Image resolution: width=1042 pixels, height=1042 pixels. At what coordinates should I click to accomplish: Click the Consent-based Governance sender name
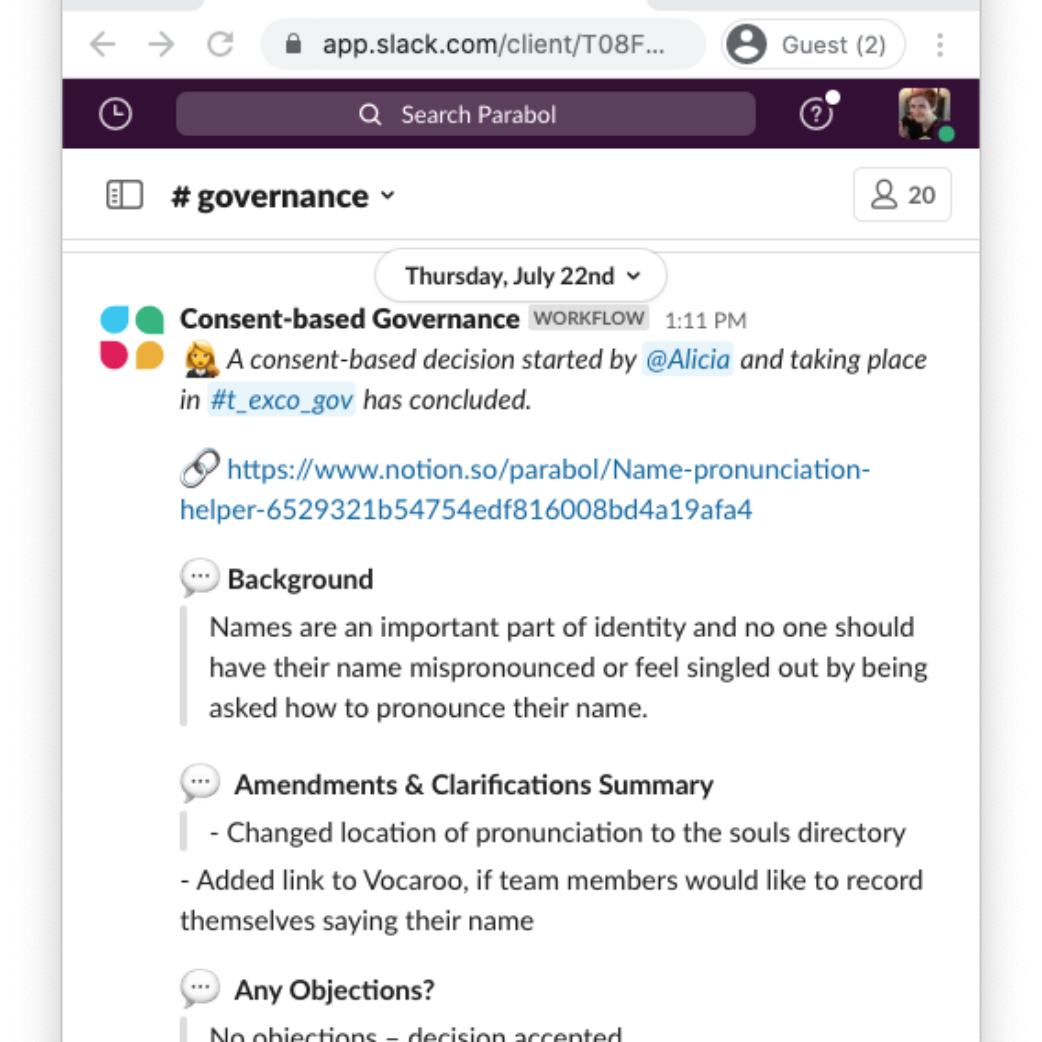pyautogui.click(x=349, y=319)
